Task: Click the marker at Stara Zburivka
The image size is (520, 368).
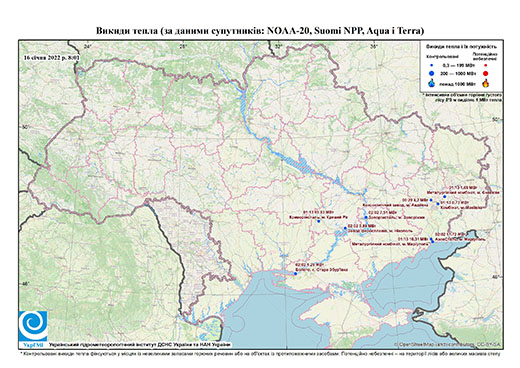Action: tap(295, 274)
